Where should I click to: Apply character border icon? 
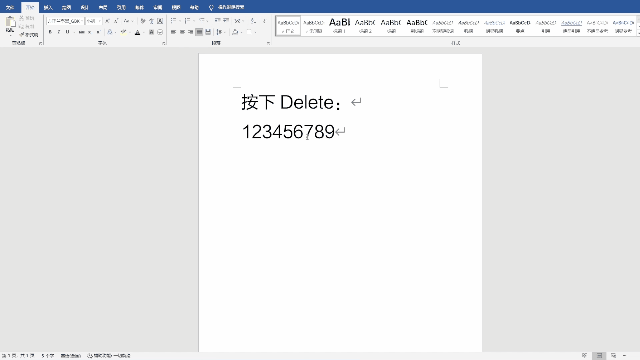160,21
